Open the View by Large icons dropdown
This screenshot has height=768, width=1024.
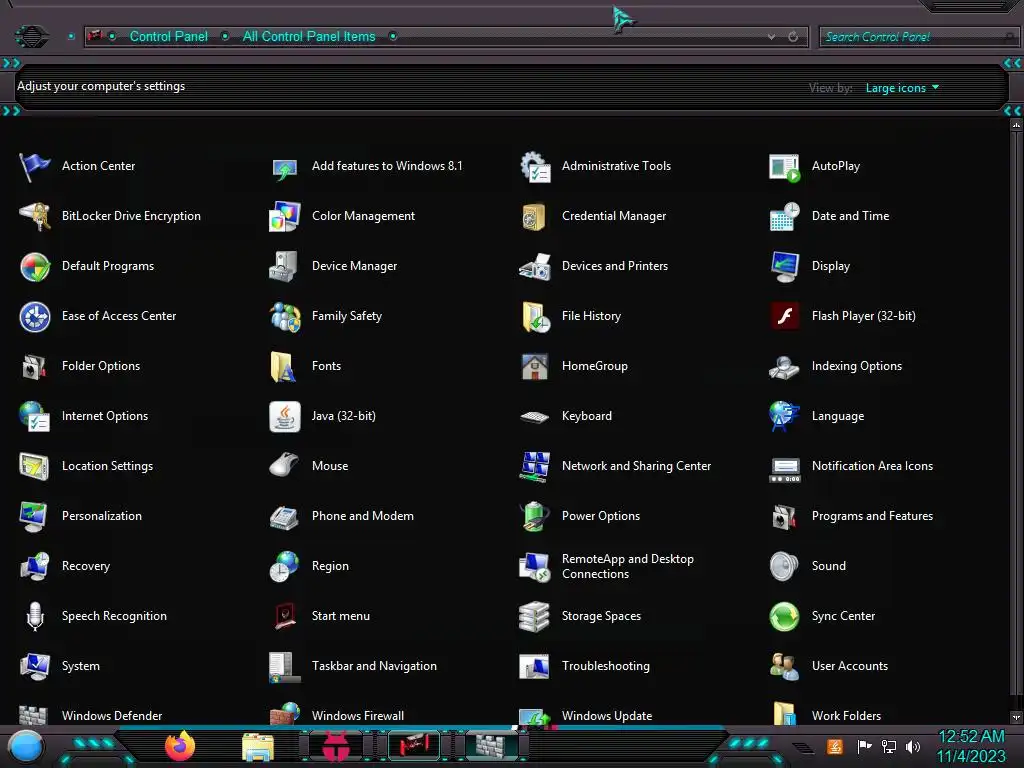point(902,88)
